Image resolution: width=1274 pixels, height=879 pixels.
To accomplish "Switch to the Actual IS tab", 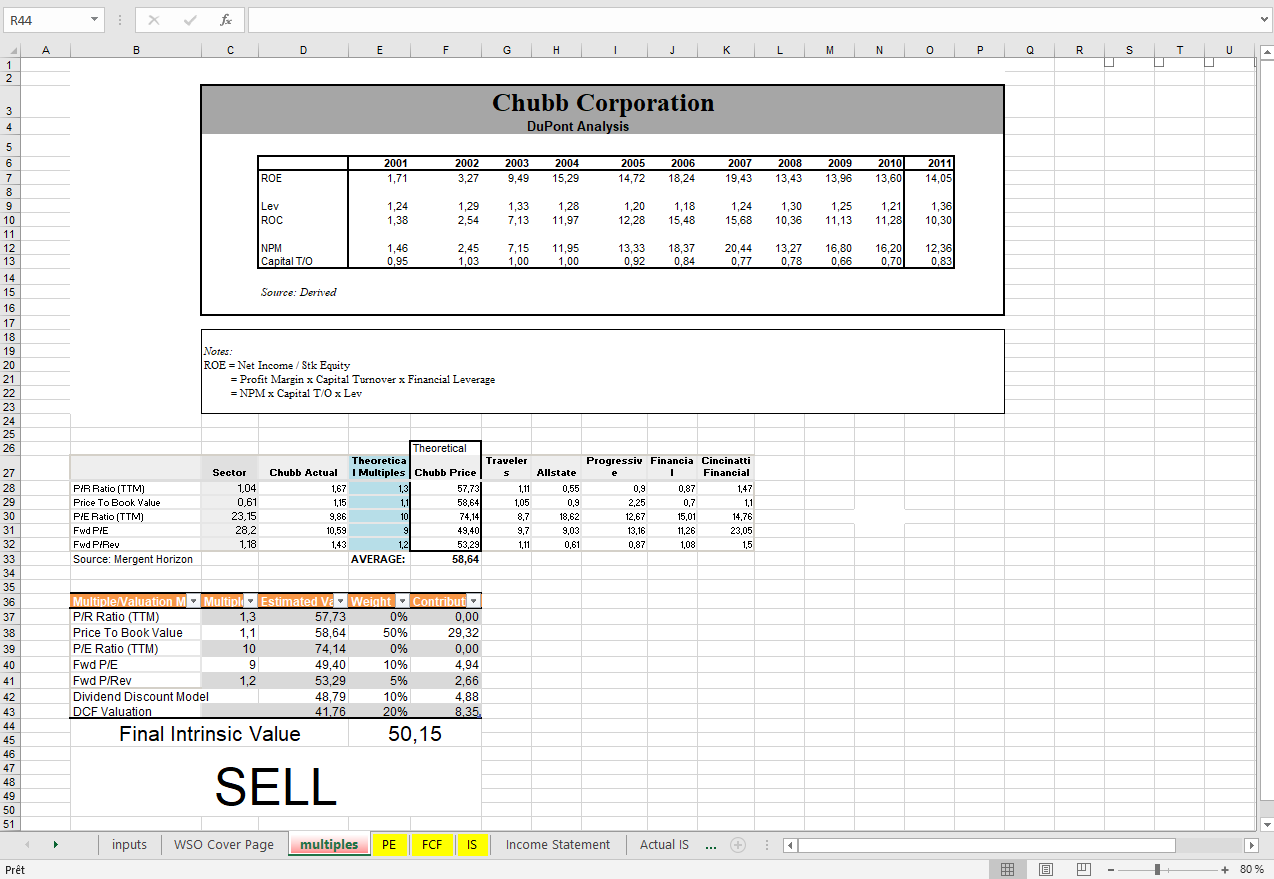I will click(x=664, y=845).
